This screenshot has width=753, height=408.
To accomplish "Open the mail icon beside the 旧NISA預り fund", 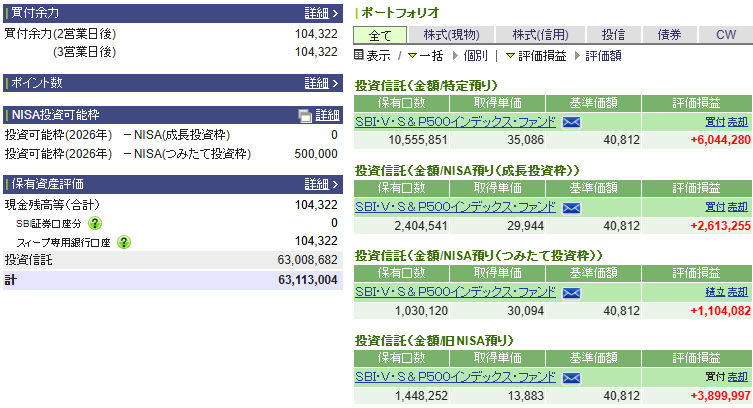I will click(571, 378).
